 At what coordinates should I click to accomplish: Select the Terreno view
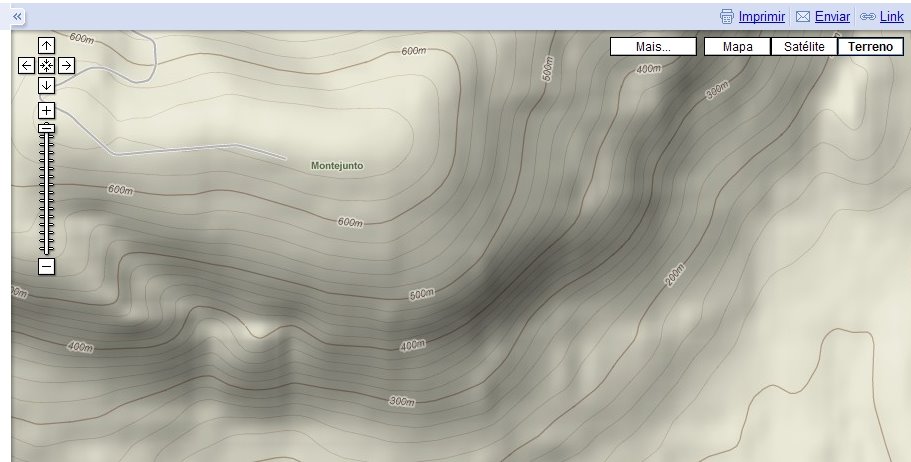click(x=870, y=47)
